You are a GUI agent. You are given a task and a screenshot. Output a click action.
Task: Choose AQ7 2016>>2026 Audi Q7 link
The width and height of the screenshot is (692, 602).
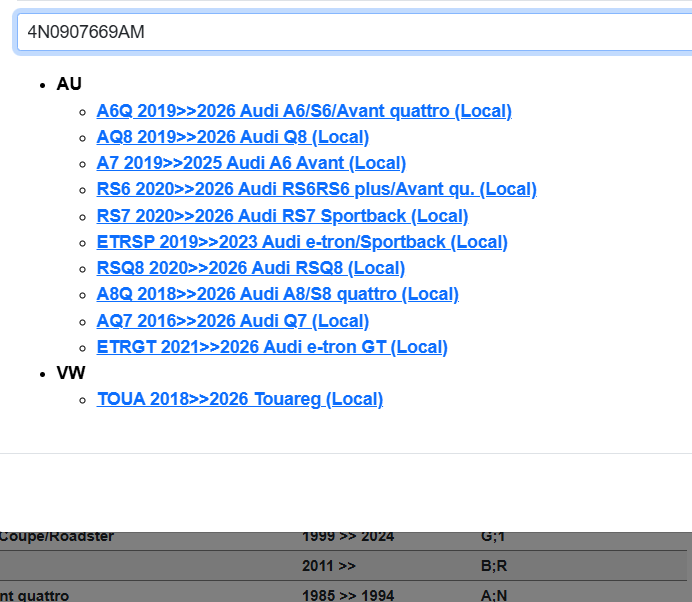point(232,321)
